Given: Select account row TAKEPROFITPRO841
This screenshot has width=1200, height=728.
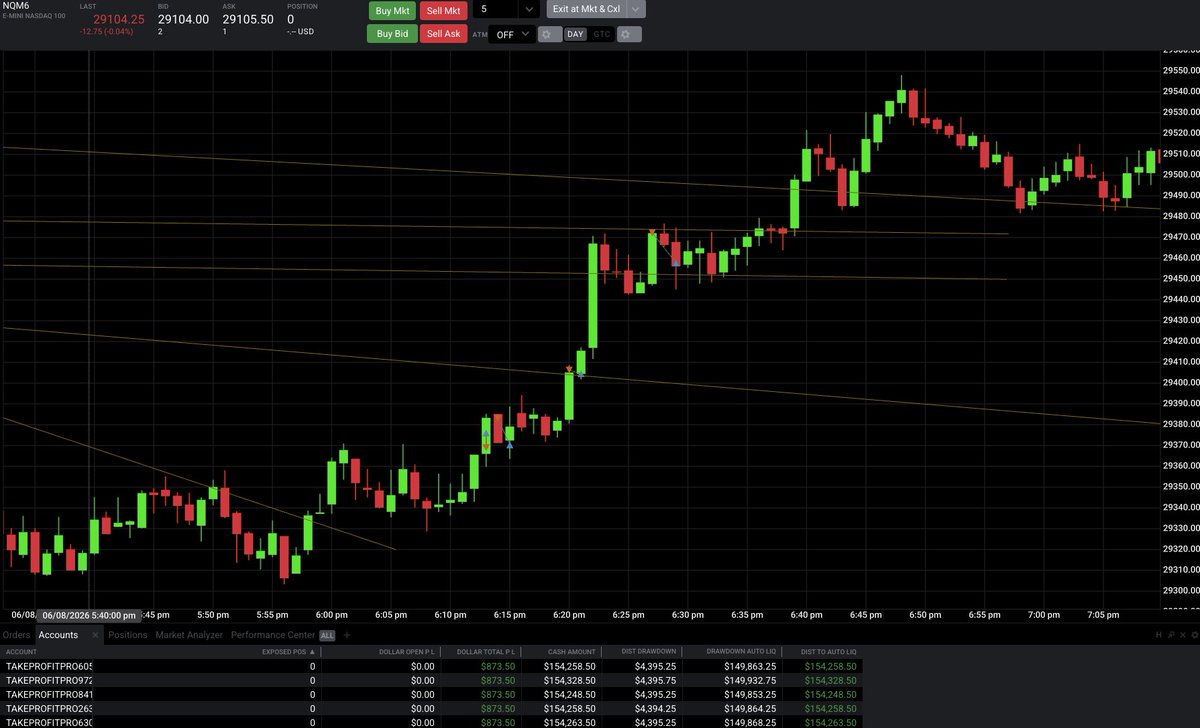Looking at the screenshot, I should 430,694.
